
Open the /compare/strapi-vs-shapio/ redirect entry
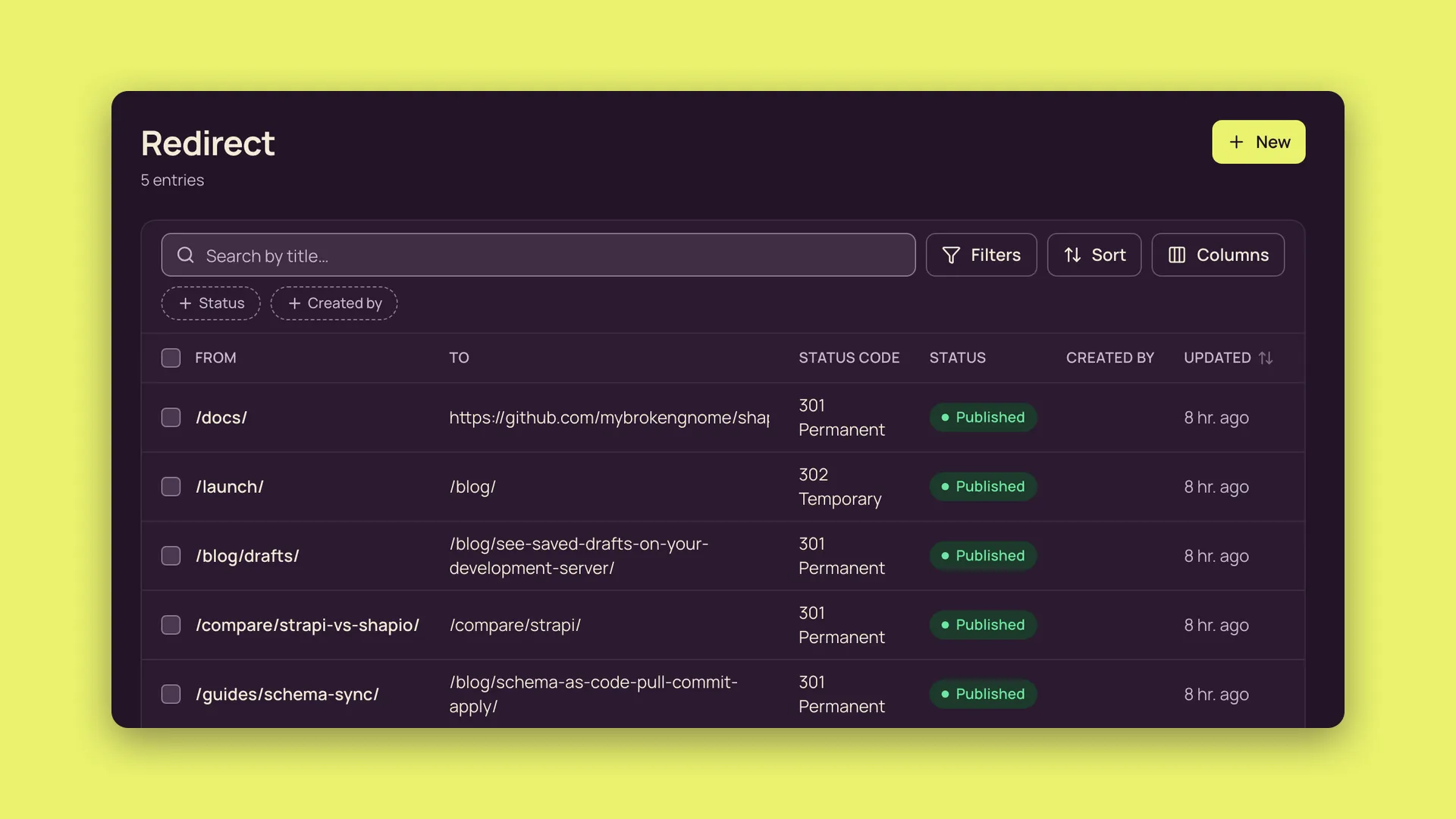[x=307, y=625]
